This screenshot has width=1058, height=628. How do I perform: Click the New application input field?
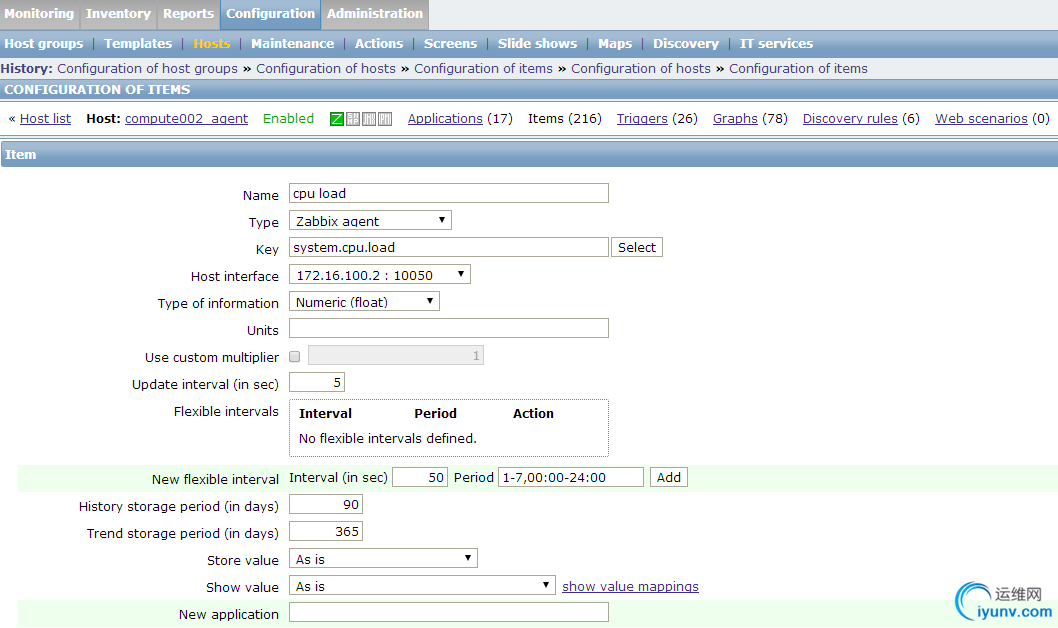pos(449,612)
